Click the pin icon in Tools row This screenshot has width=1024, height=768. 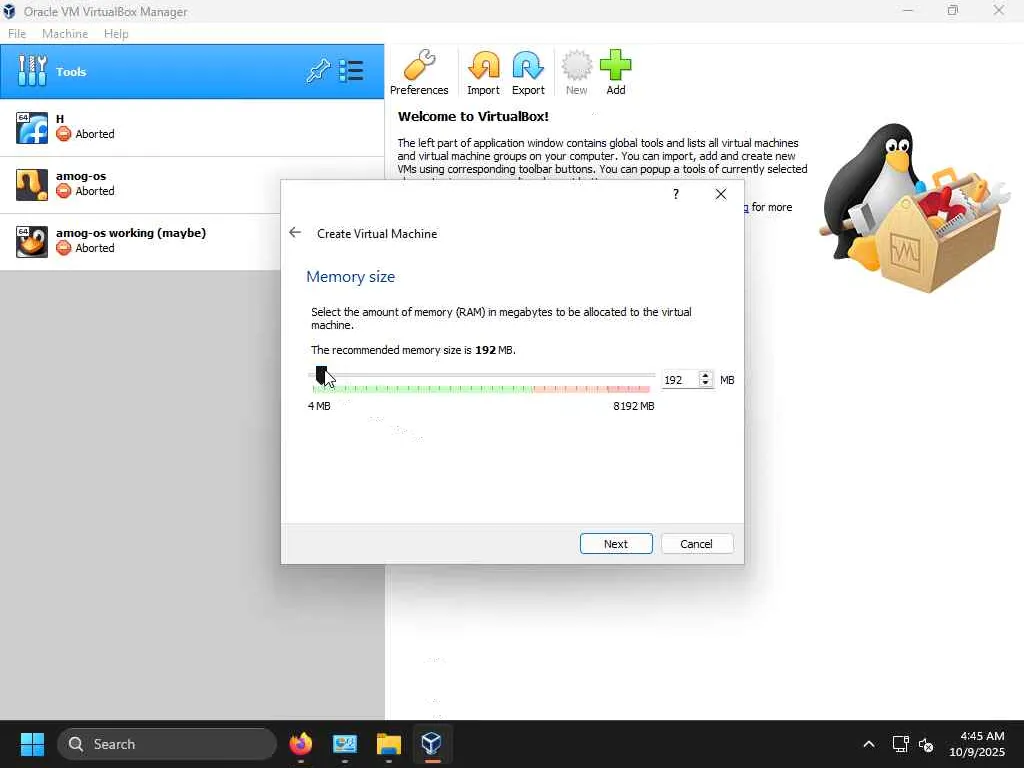318,71
